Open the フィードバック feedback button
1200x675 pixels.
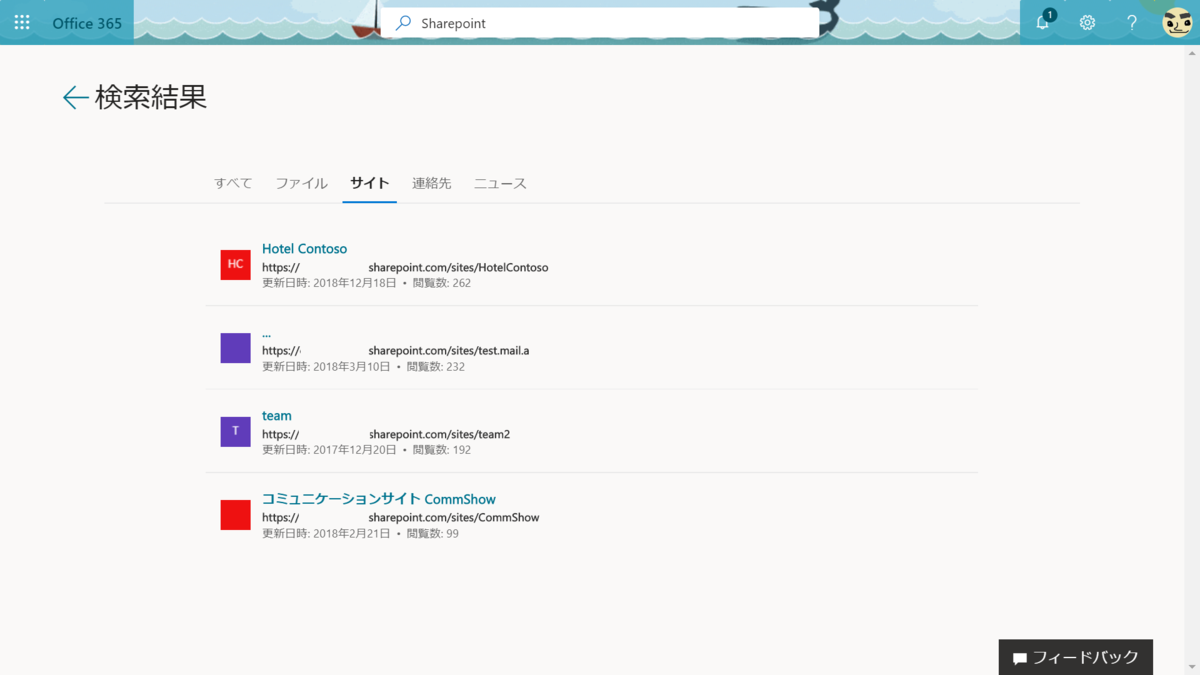coord(1076,657)
